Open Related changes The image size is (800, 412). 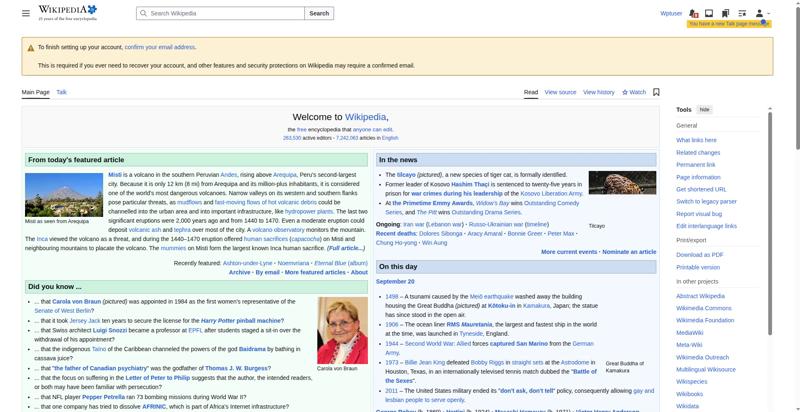pyautogui.click(x=698, y=152)
